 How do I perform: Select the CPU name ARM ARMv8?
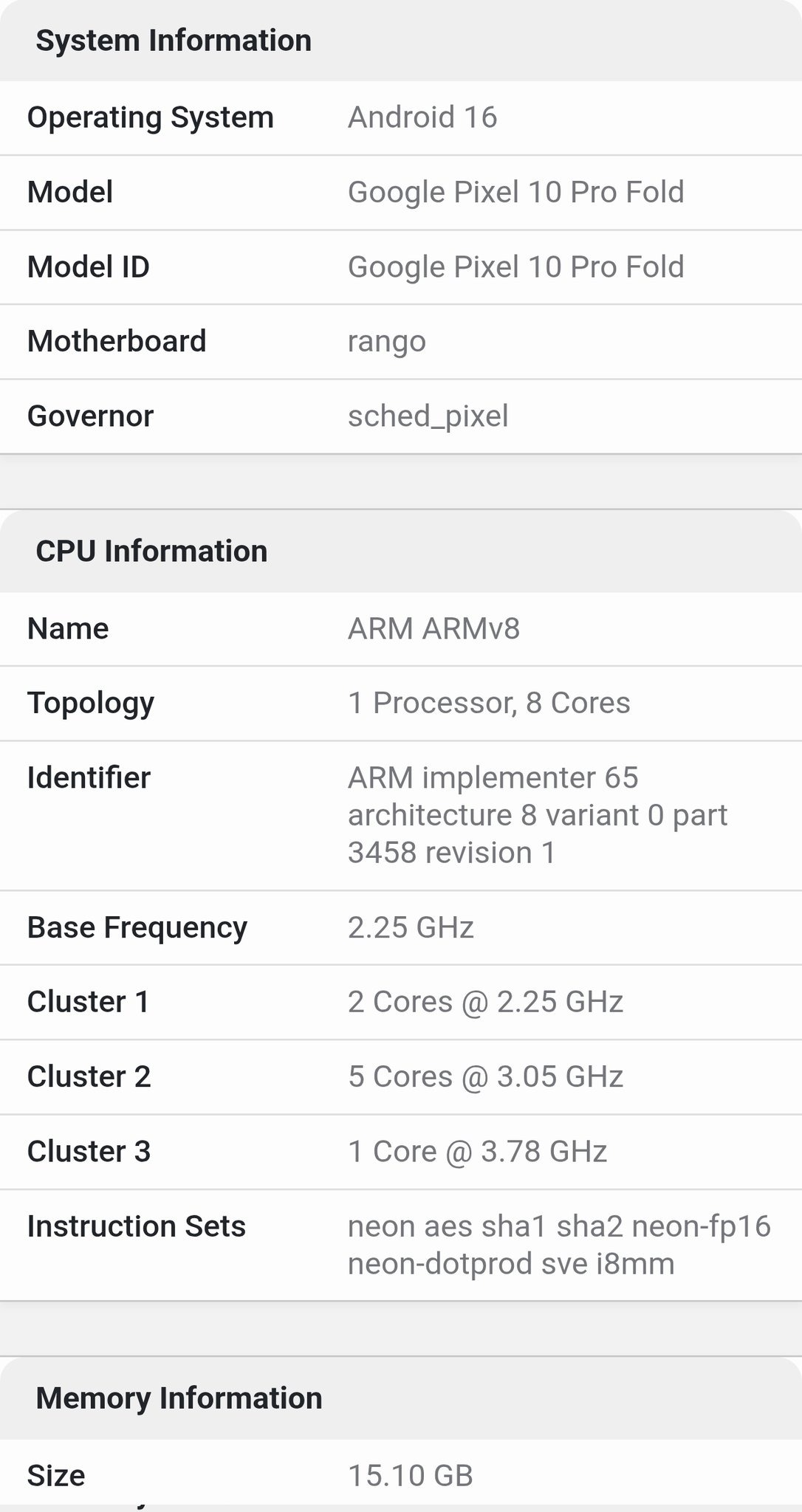click(x=433, y=629)
